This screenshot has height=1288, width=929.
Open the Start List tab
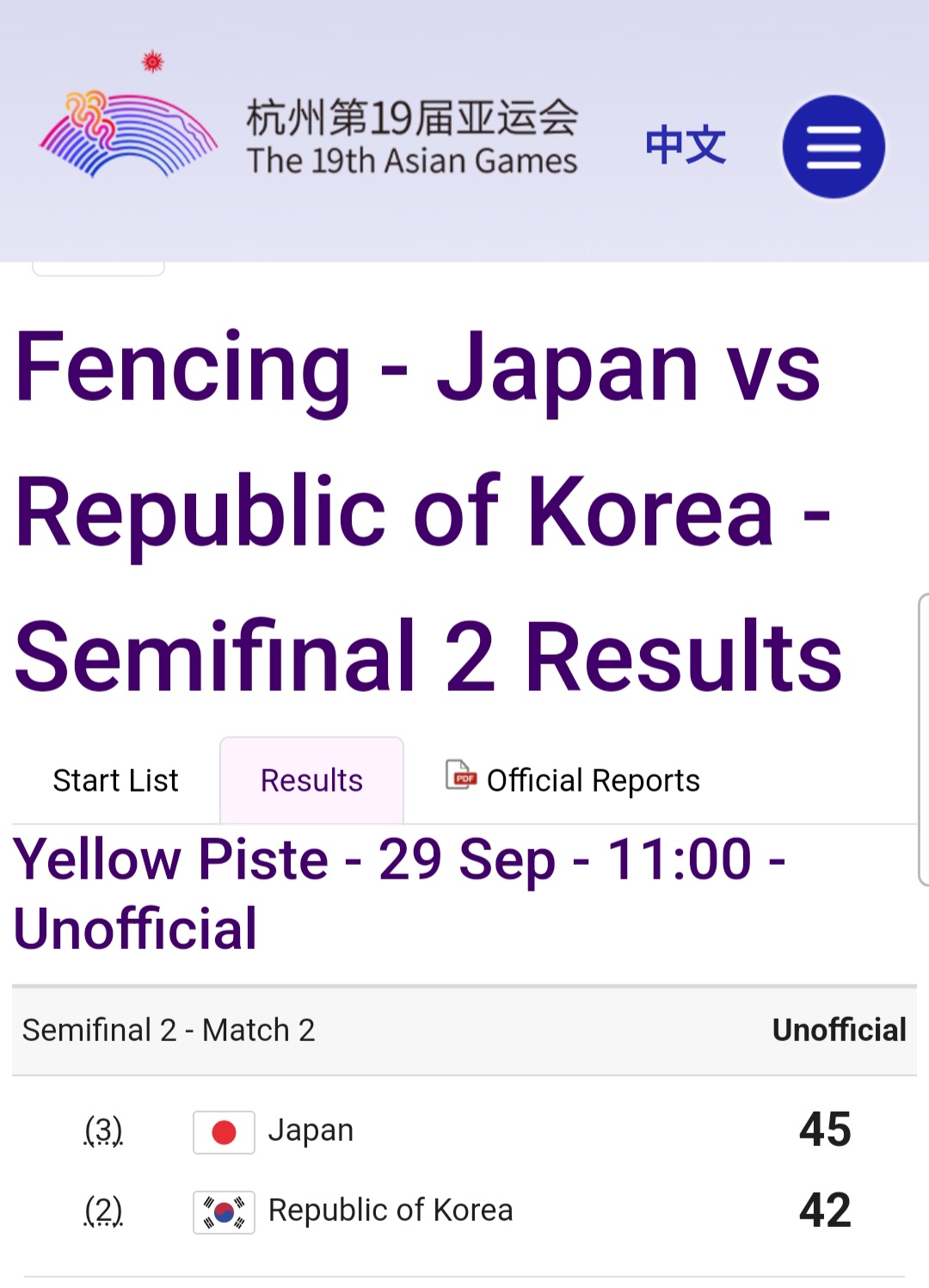[116, 780]
